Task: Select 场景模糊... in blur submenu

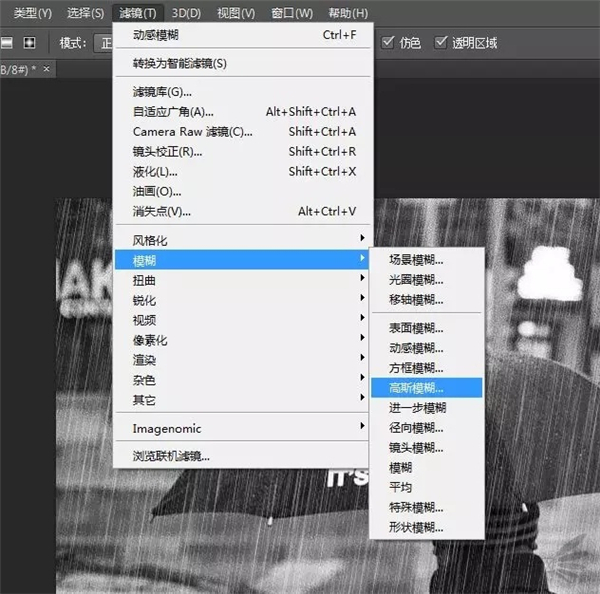Action: coord(427,260)
